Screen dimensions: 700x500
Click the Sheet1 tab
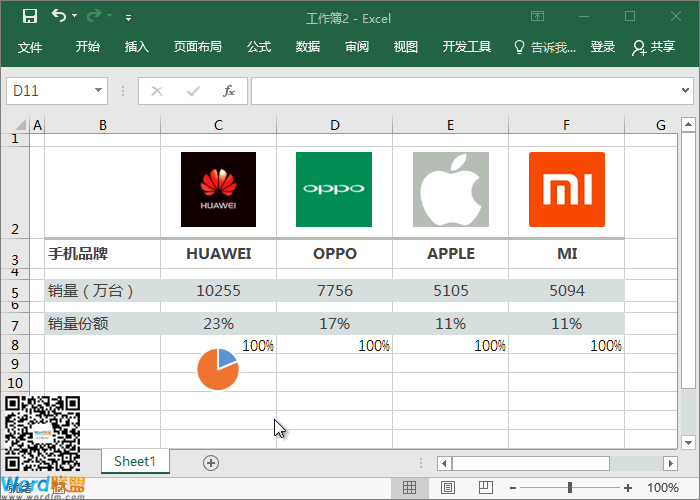(135, 461)
